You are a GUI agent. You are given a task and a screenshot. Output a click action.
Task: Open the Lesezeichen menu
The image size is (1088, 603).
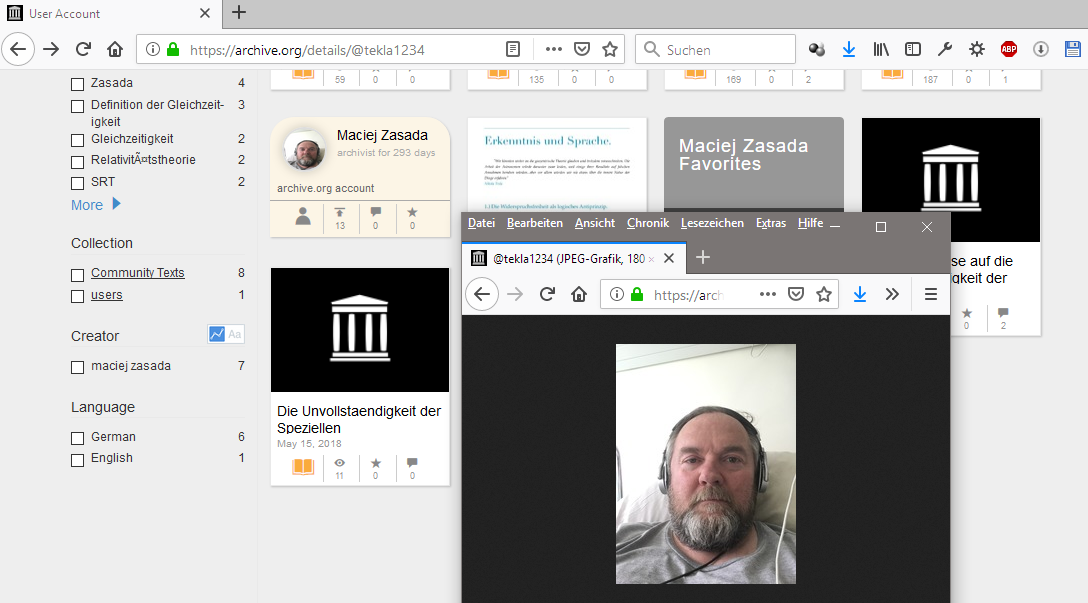(712, 223)
